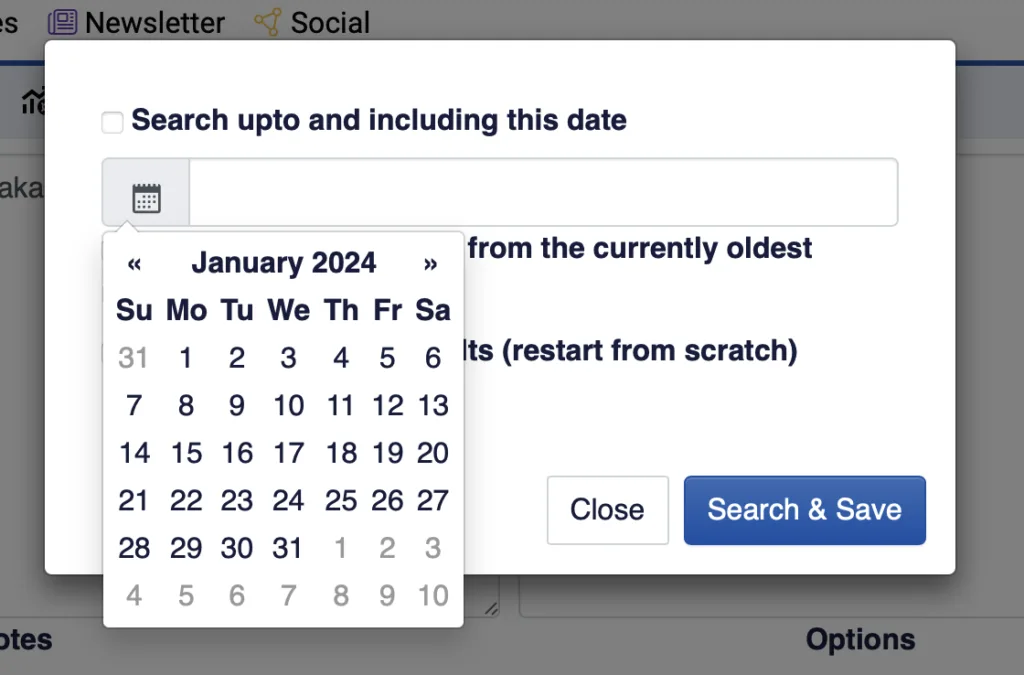Click the Newsletter icon in top bar
This screenshot has width=1024, height=675.
click(62, 22)
